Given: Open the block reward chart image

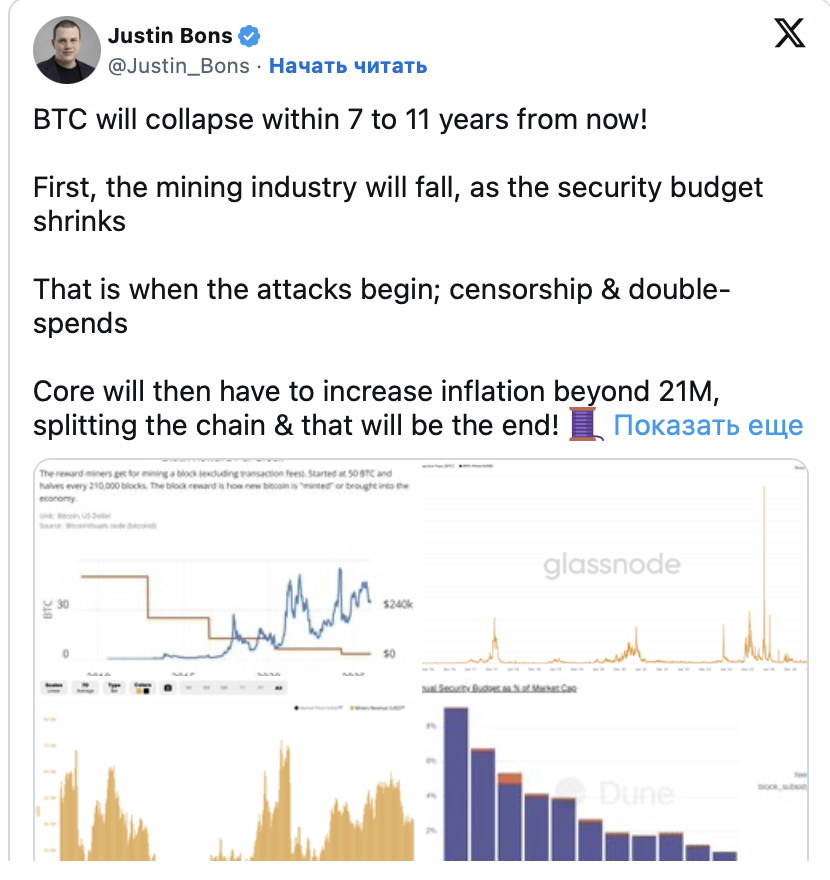Looking at the screenshot, I should 224,565.
